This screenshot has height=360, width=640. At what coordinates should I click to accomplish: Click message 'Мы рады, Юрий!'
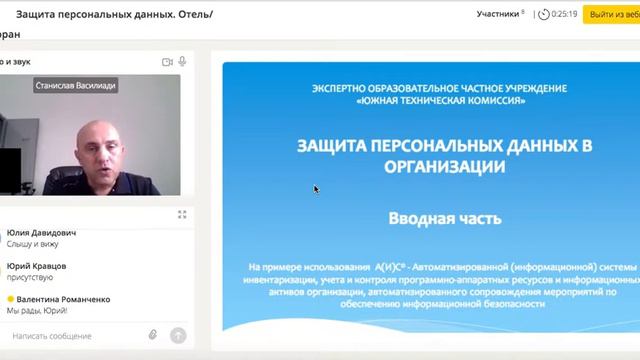pos(37,311)
